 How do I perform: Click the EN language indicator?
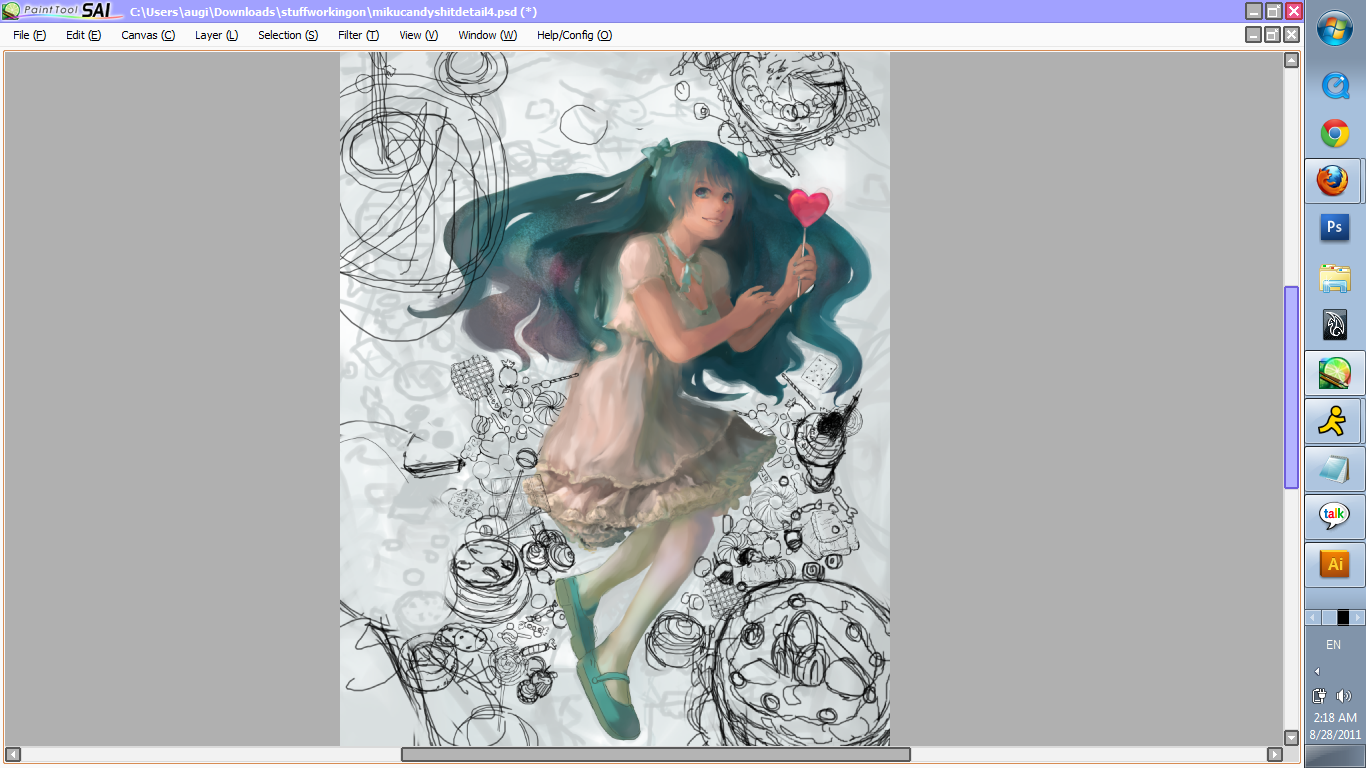tap(1334, 645)
